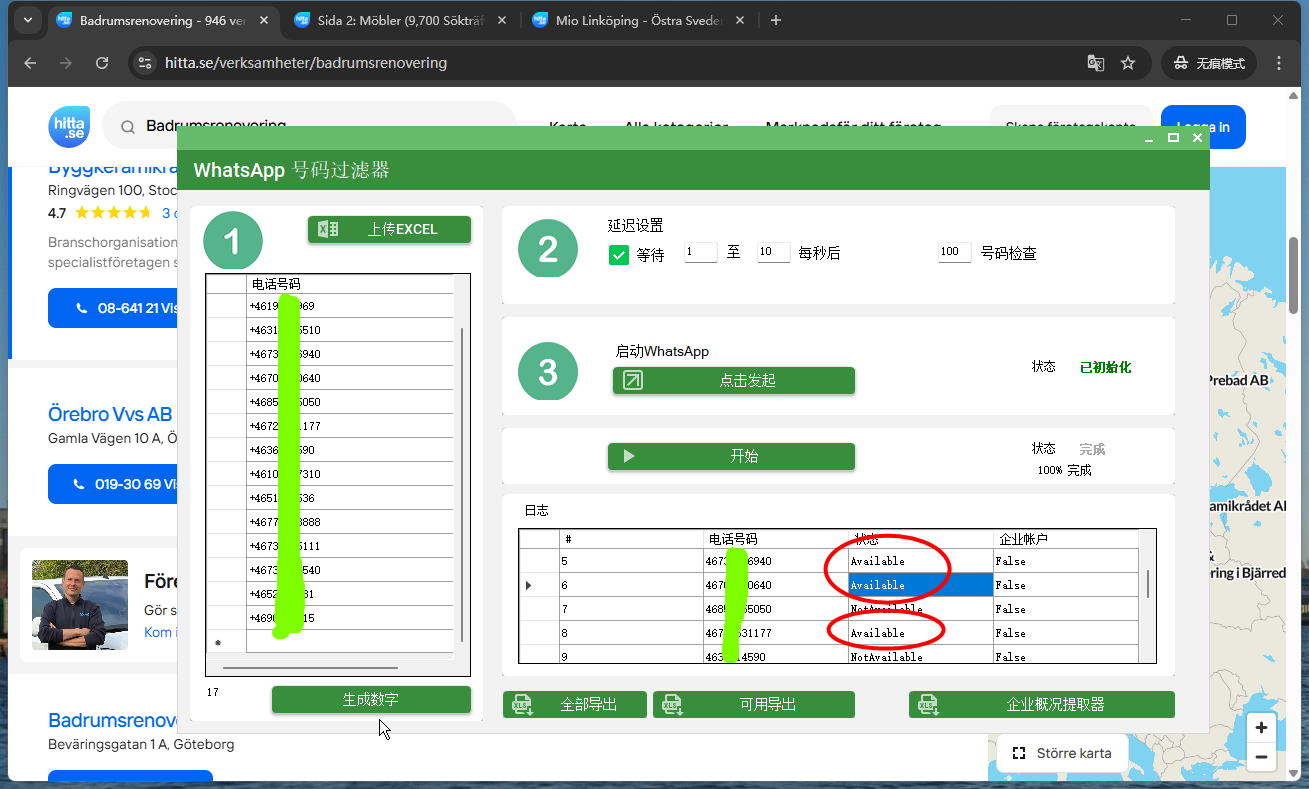
Task: Click the search magnifier icon on hitta.se
Action: pos(128,127)
